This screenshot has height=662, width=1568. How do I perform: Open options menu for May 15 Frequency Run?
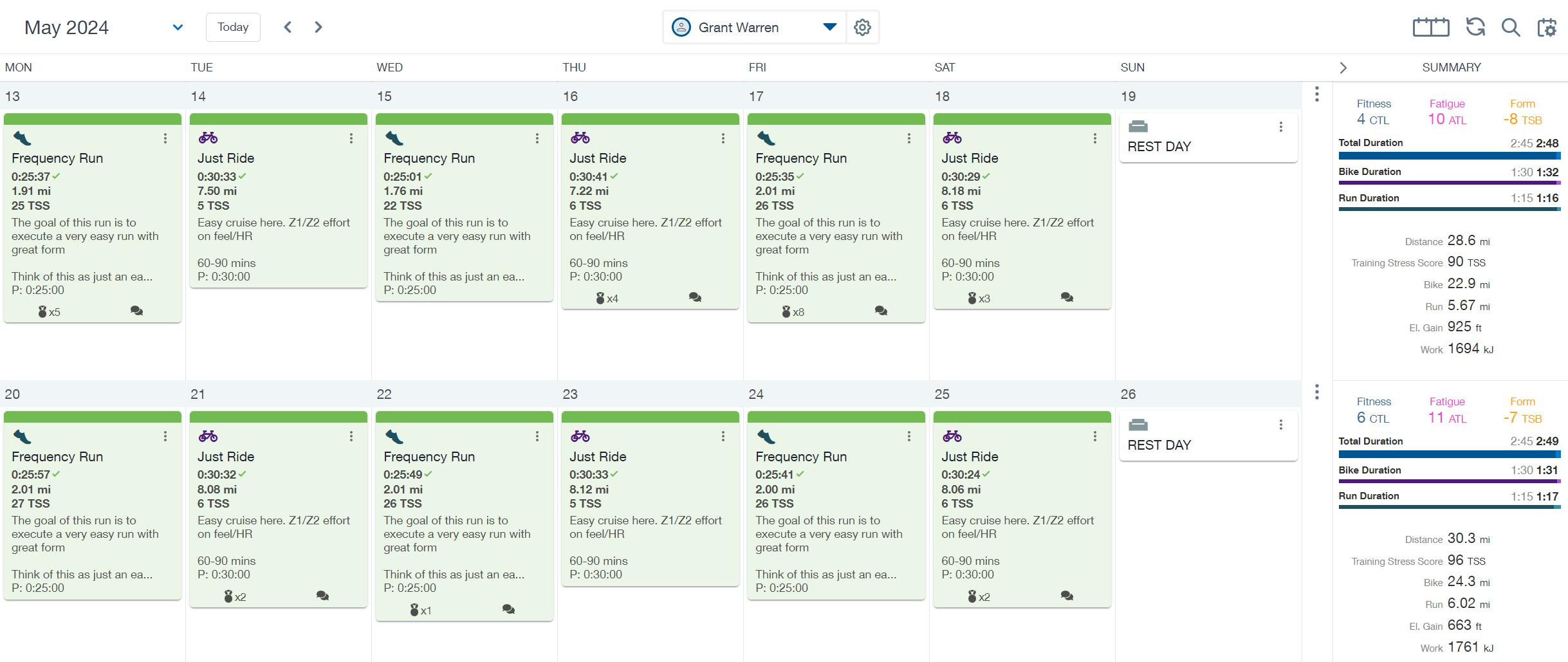click(537, 138)
